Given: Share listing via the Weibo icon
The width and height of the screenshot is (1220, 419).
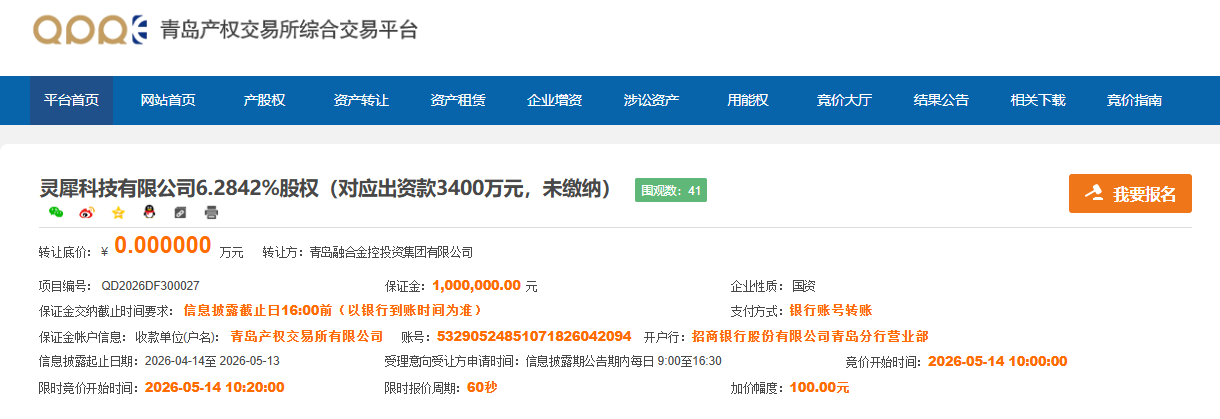Looking at the screenshot, I should (x=87, y=213).
